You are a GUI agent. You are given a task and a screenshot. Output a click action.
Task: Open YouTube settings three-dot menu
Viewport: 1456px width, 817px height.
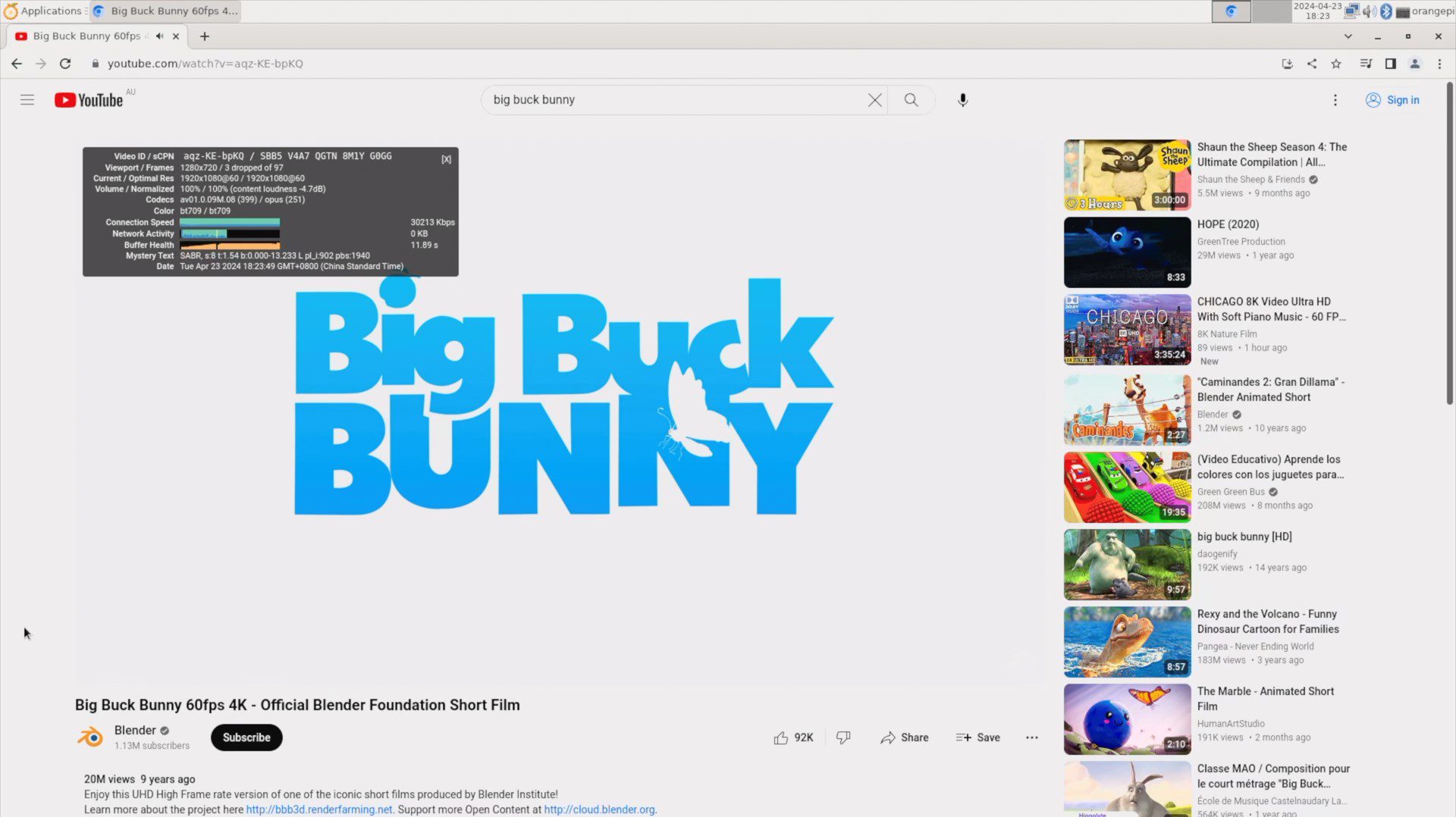coord(1335,100)
